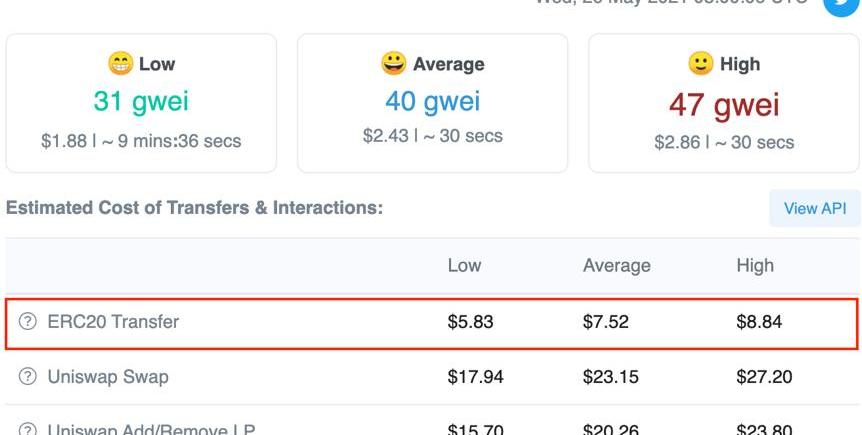The image size is (862, 435).
Task: Click the smiley emoji on Average card
Action: click(x=394, y=64)
